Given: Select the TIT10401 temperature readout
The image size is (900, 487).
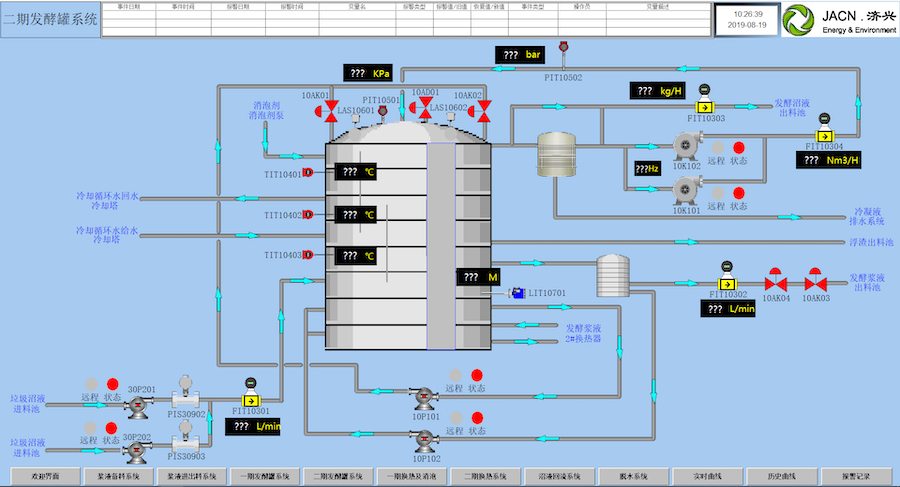Looking at the screenshot, I should [x=356, y=172].
